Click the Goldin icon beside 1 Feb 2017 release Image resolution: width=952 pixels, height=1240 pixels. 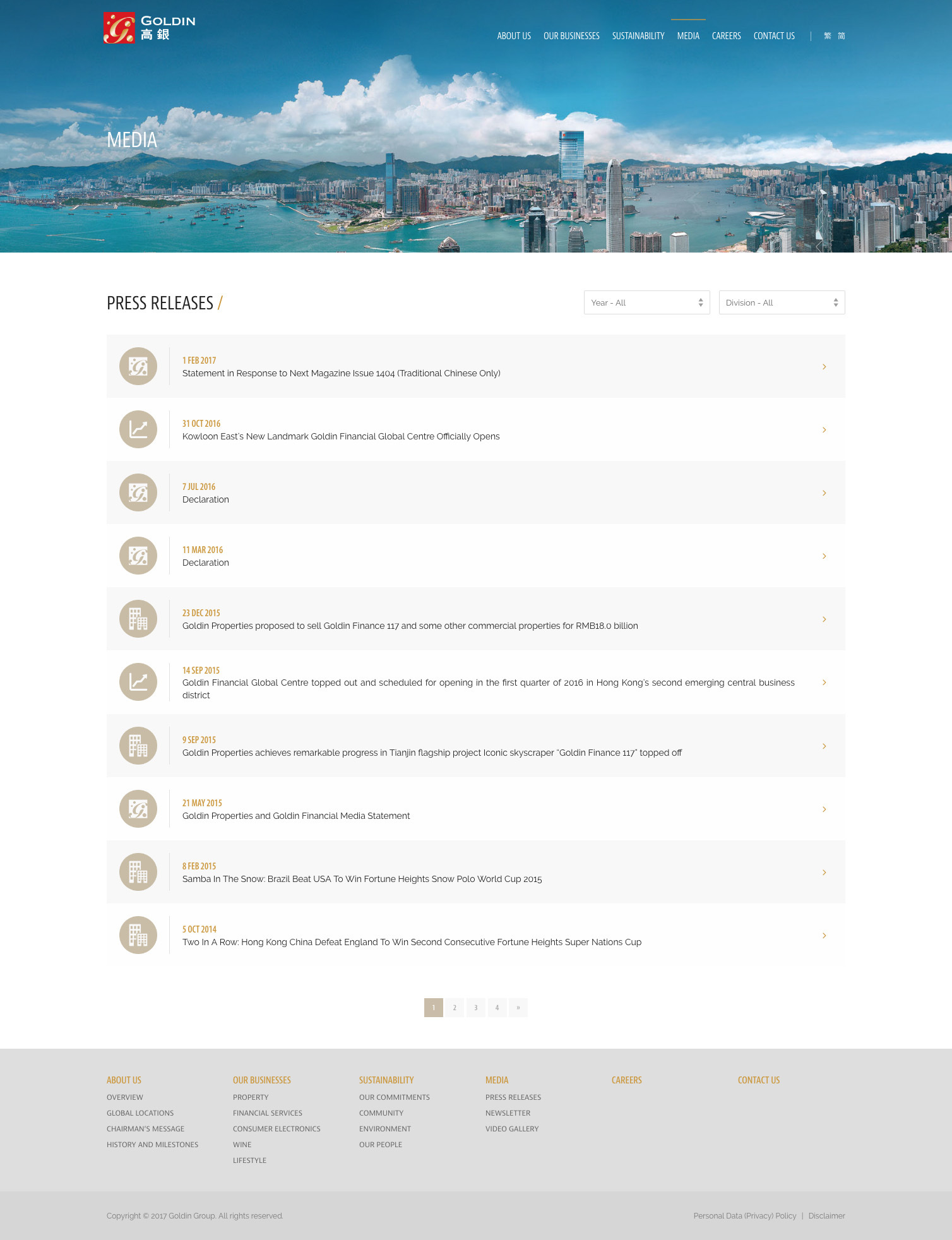[x=138, y=366]
